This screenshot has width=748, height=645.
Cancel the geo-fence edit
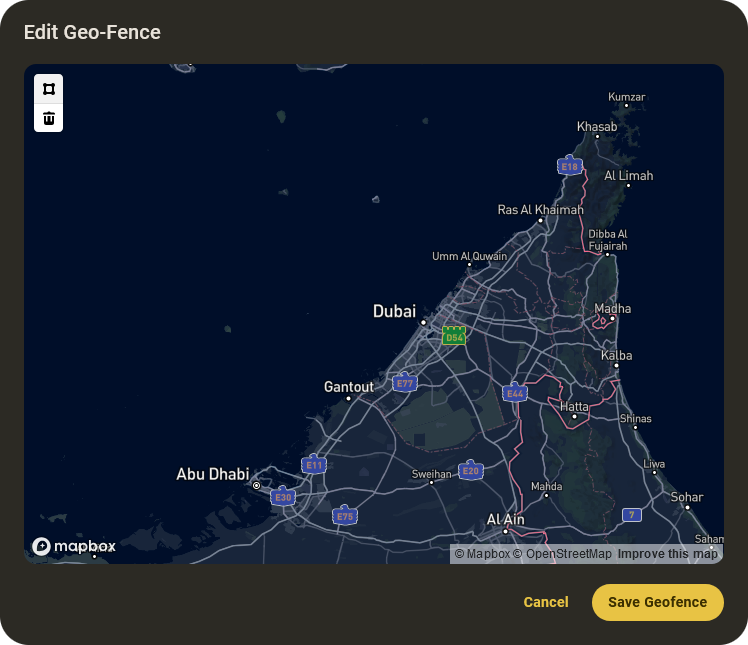[x=545, y=602]
